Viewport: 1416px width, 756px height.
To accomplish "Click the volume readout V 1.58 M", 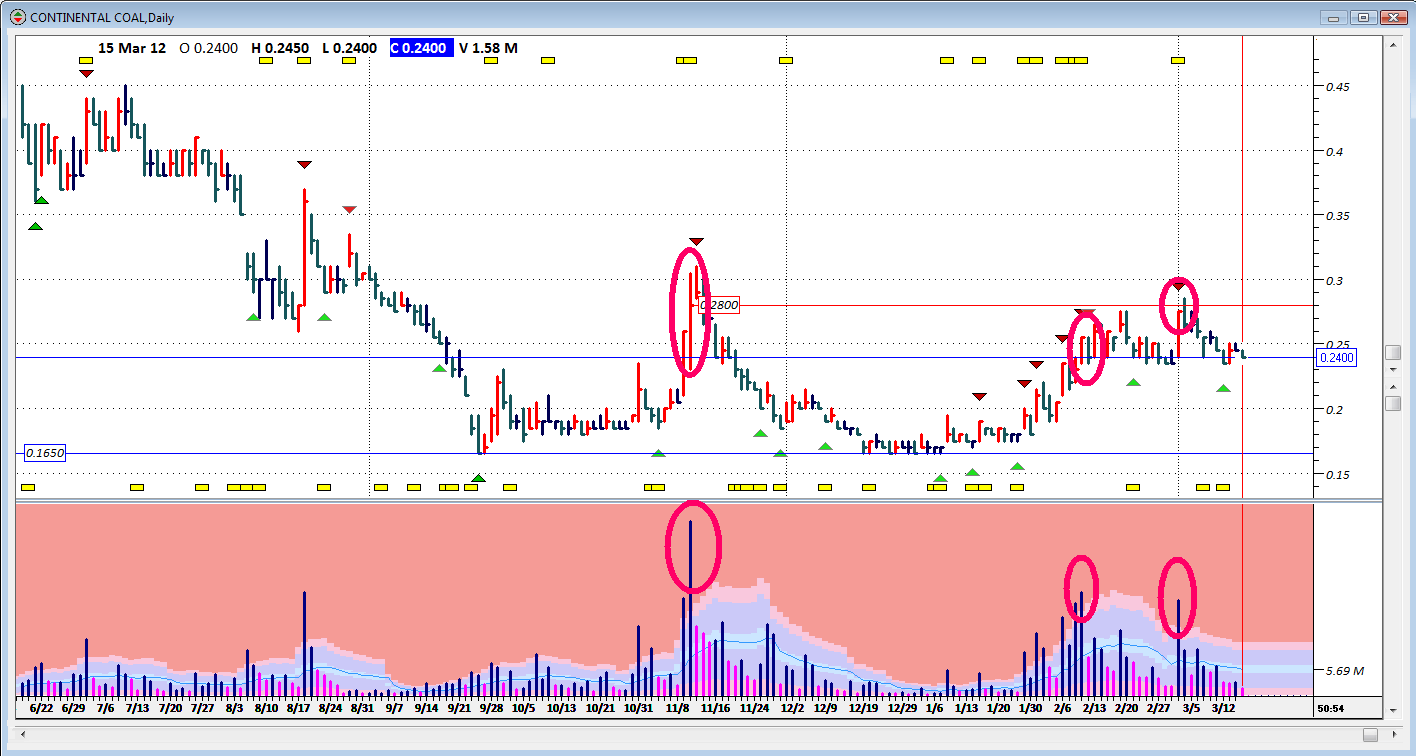I will click(x=488, y=48).
